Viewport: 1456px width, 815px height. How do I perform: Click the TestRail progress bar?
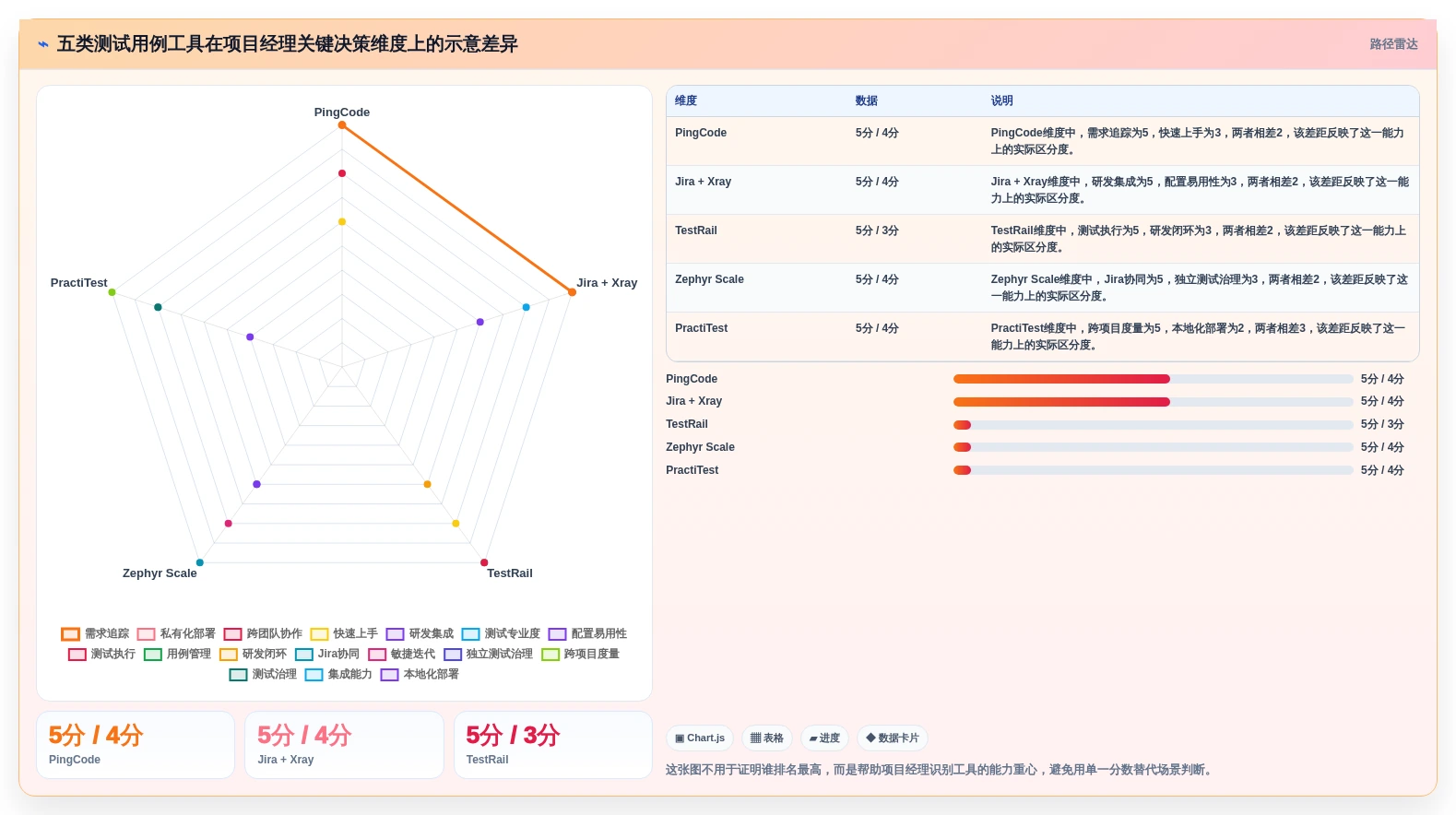click(1153, 425)
